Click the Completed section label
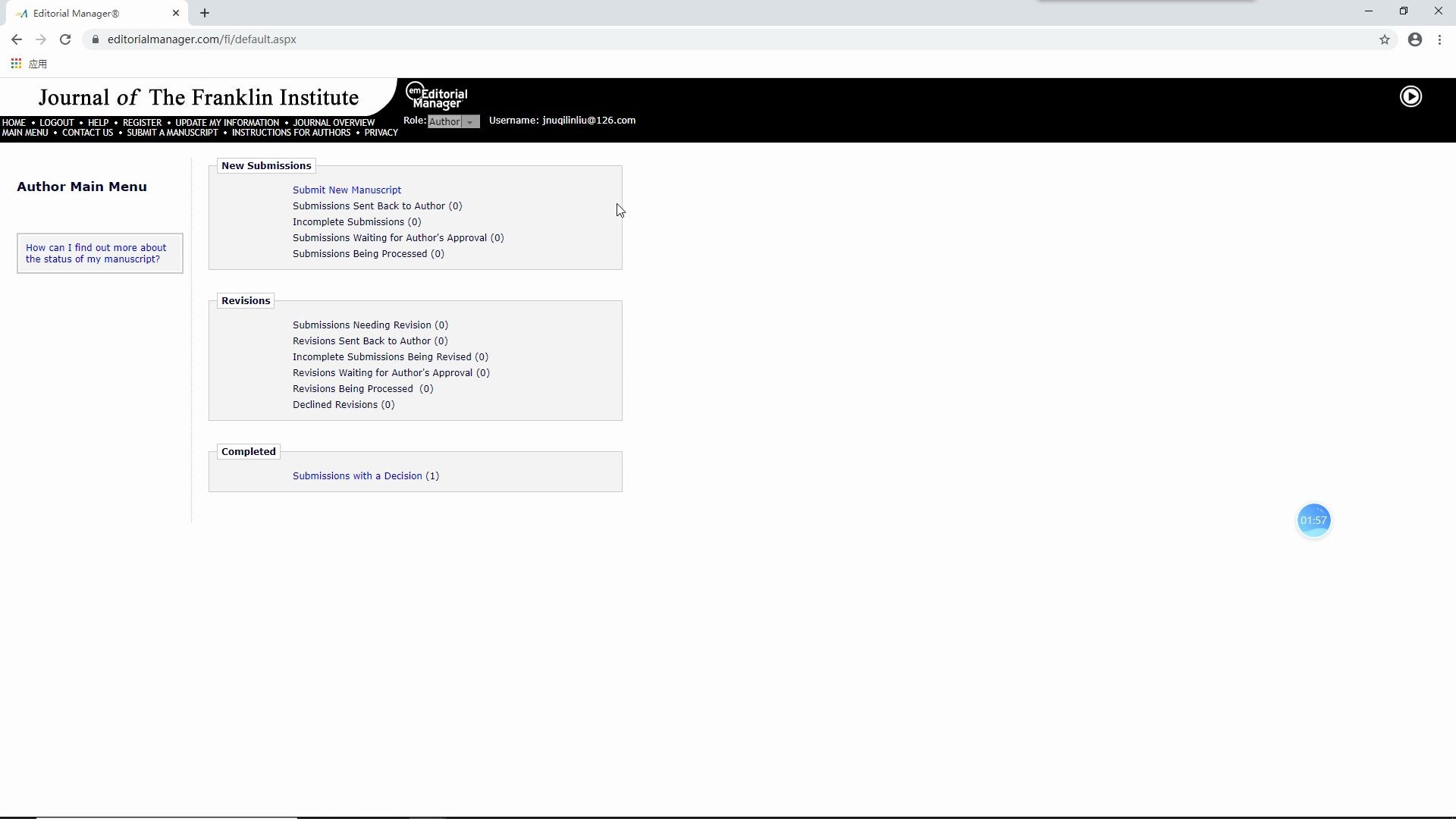 pos(249,452)
